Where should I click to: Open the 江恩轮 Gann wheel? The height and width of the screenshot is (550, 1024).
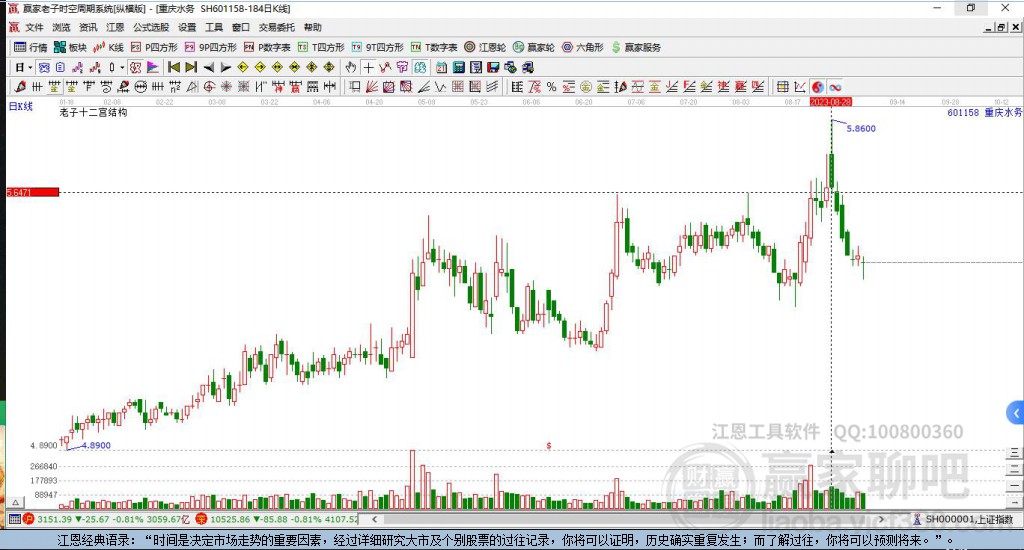pyautogui.click(x=485, y=47)
